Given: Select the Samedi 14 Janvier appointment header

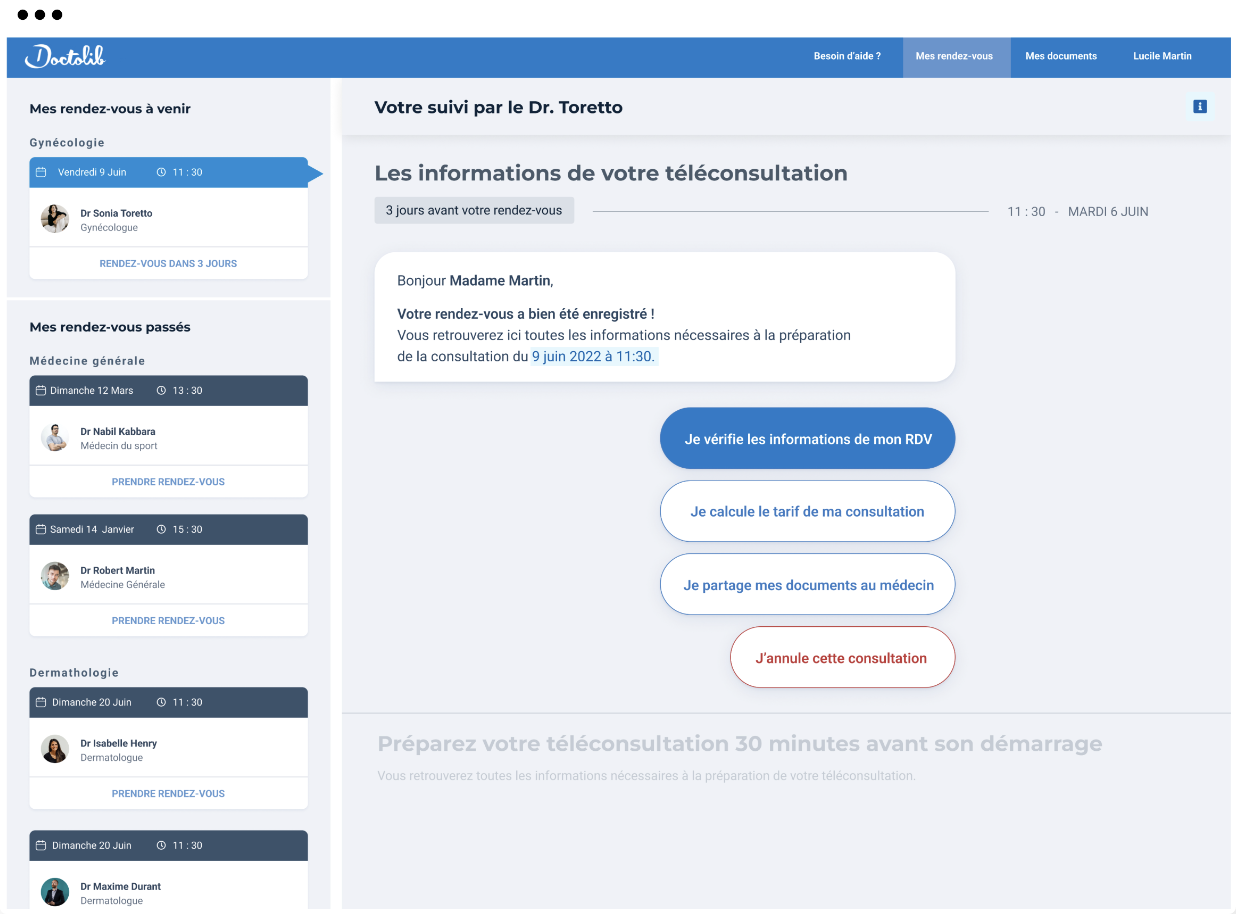Looking at the screenshot, I should pyautogui.click(x=168, y=529).
